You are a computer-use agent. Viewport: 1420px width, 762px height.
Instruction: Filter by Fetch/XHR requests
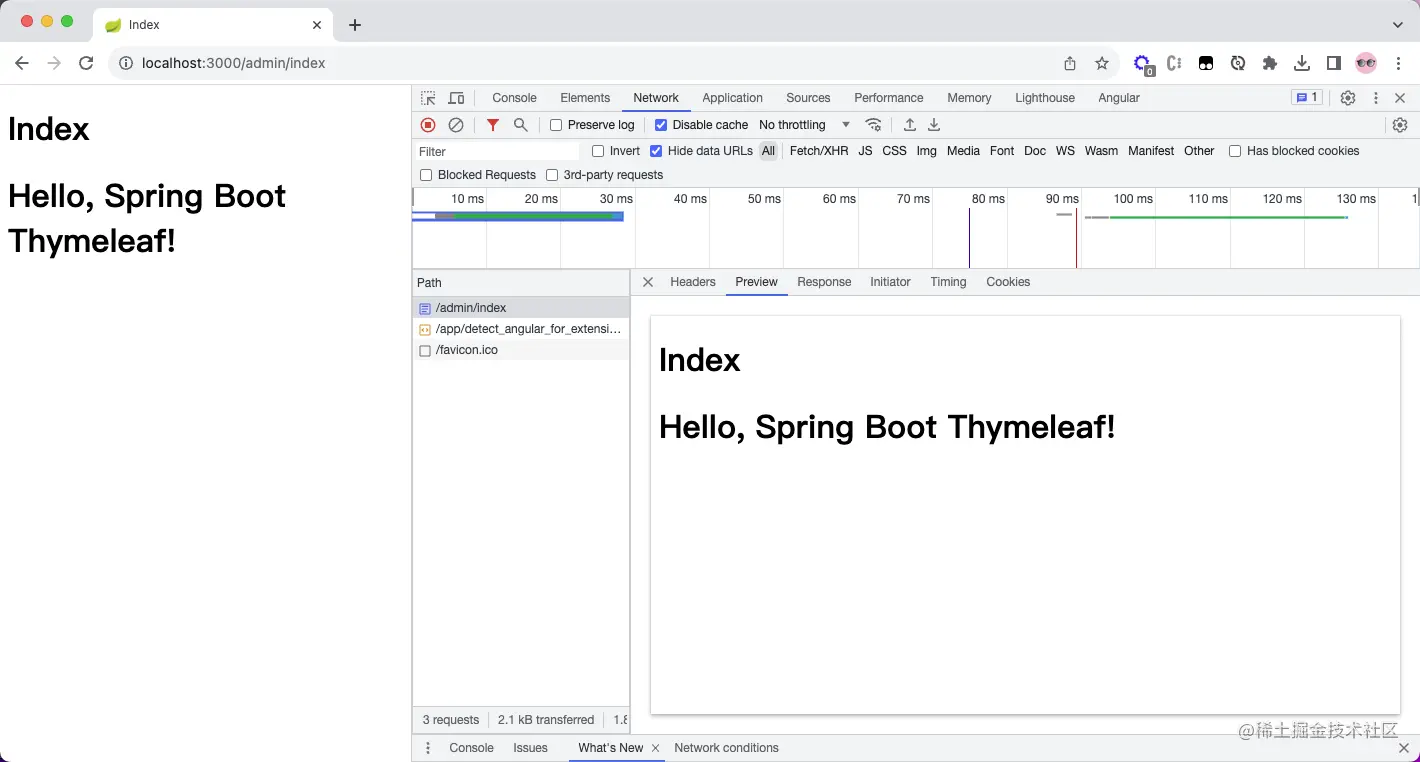(819, 151)
